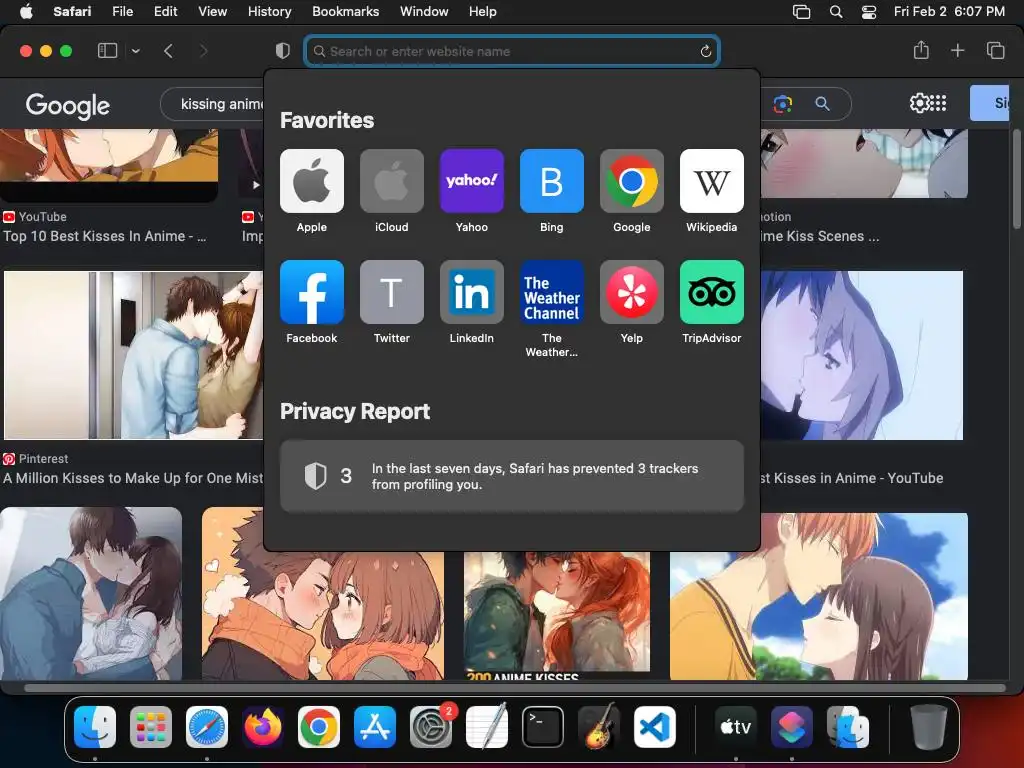
Task: Focus the Safari address search field
Action: [x=512, y=51]
